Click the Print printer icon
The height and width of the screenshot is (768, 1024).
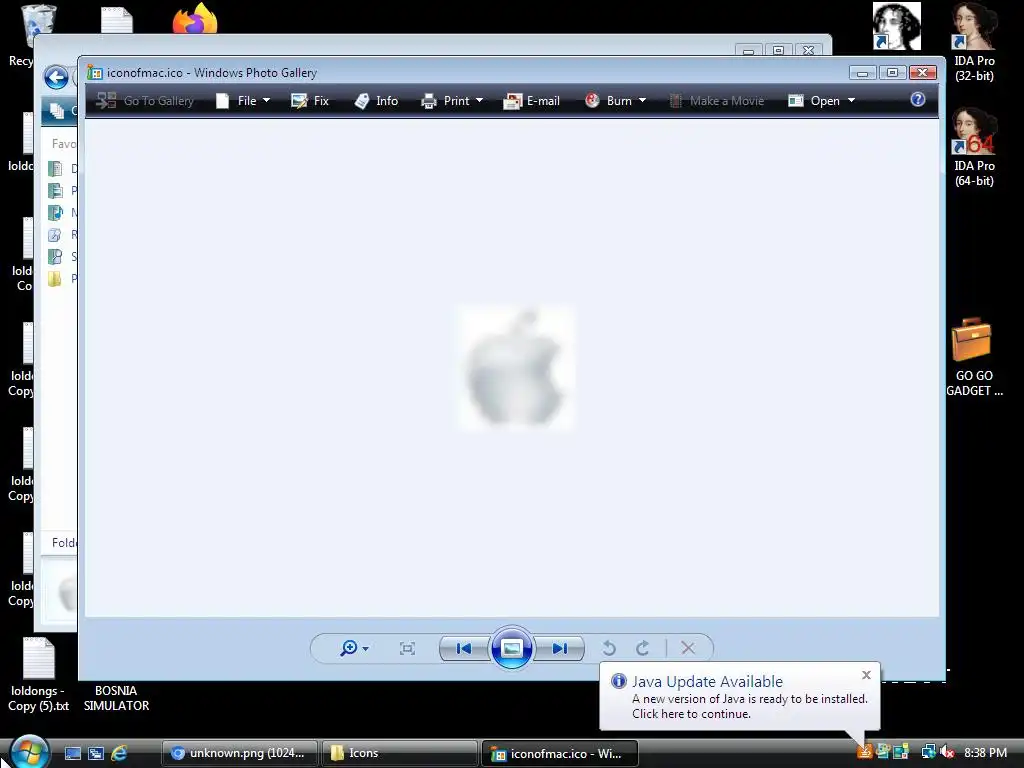coord(428,101)
